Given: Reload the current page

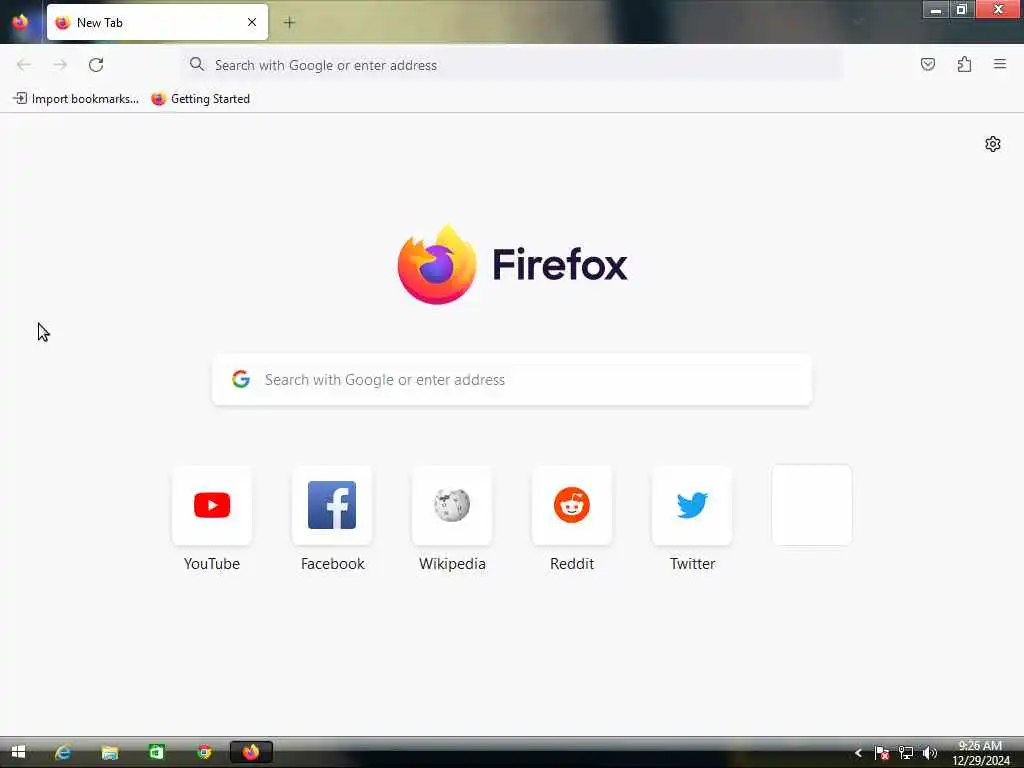Looking at the screenshot, I should tap(96, 65).
